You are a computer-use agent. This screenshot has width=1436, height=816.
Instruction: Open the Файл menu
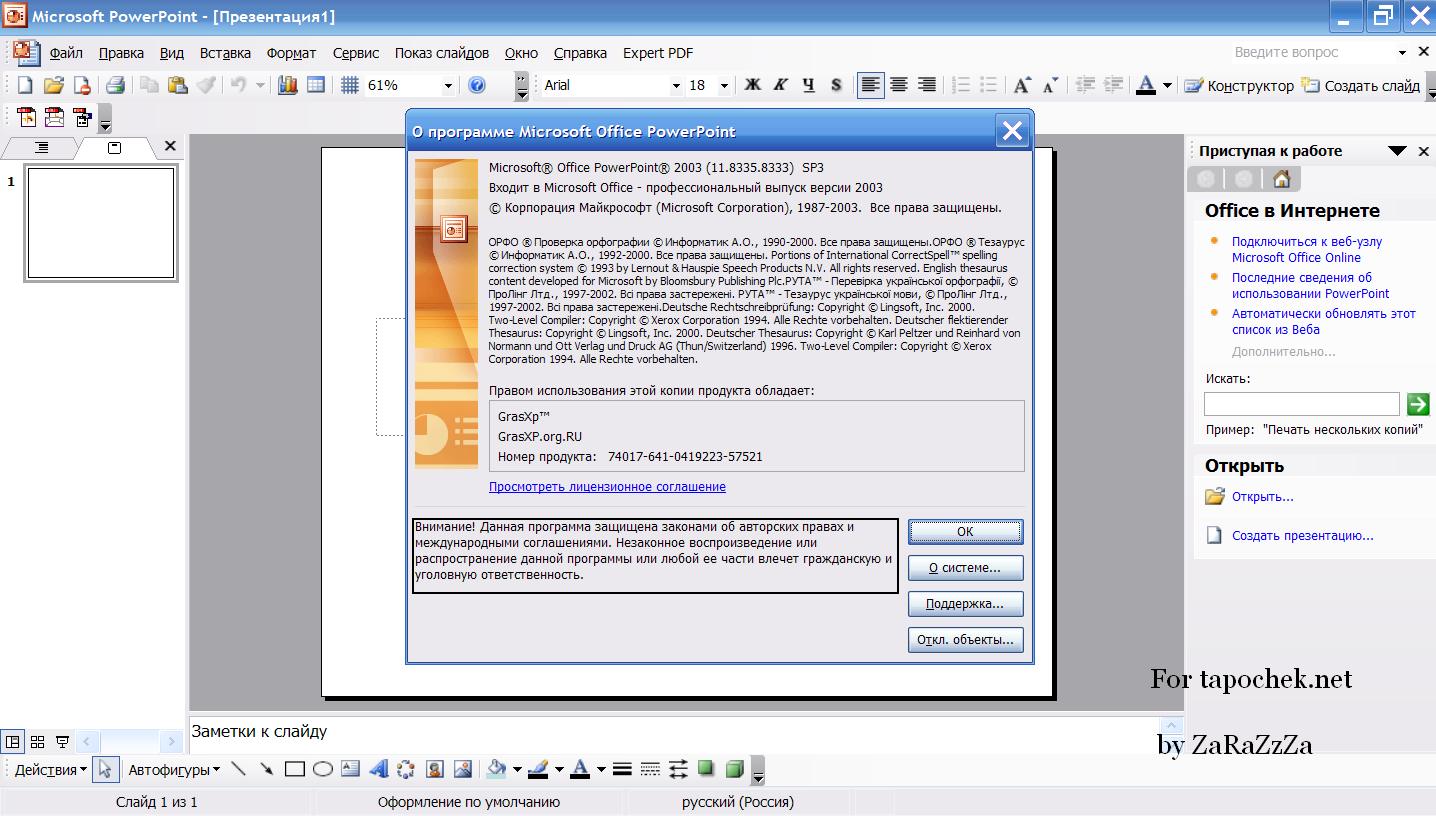[66, 53]
